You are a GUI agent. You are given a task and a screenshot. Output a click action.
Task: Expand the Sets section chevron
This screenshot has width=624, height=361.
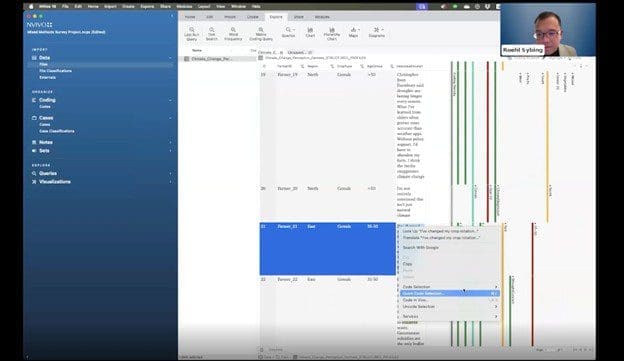coord(171,151)
